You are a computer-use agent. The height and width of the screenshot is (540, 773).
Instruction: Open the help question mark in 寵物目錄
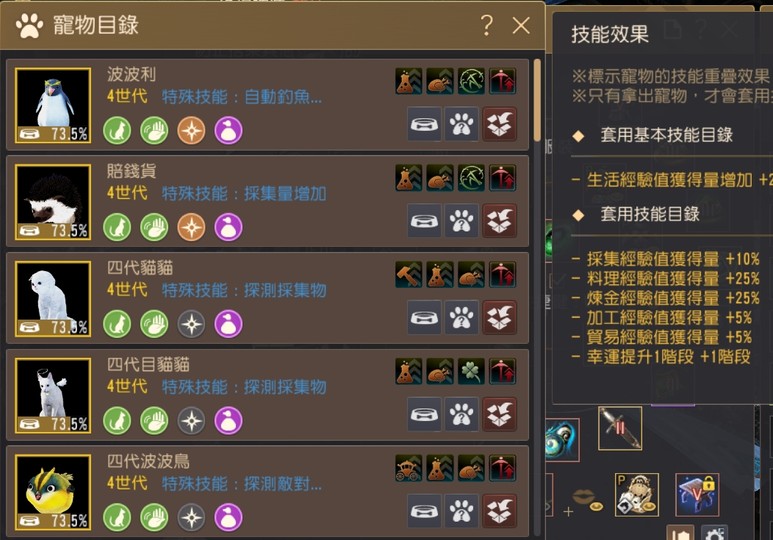487,25
